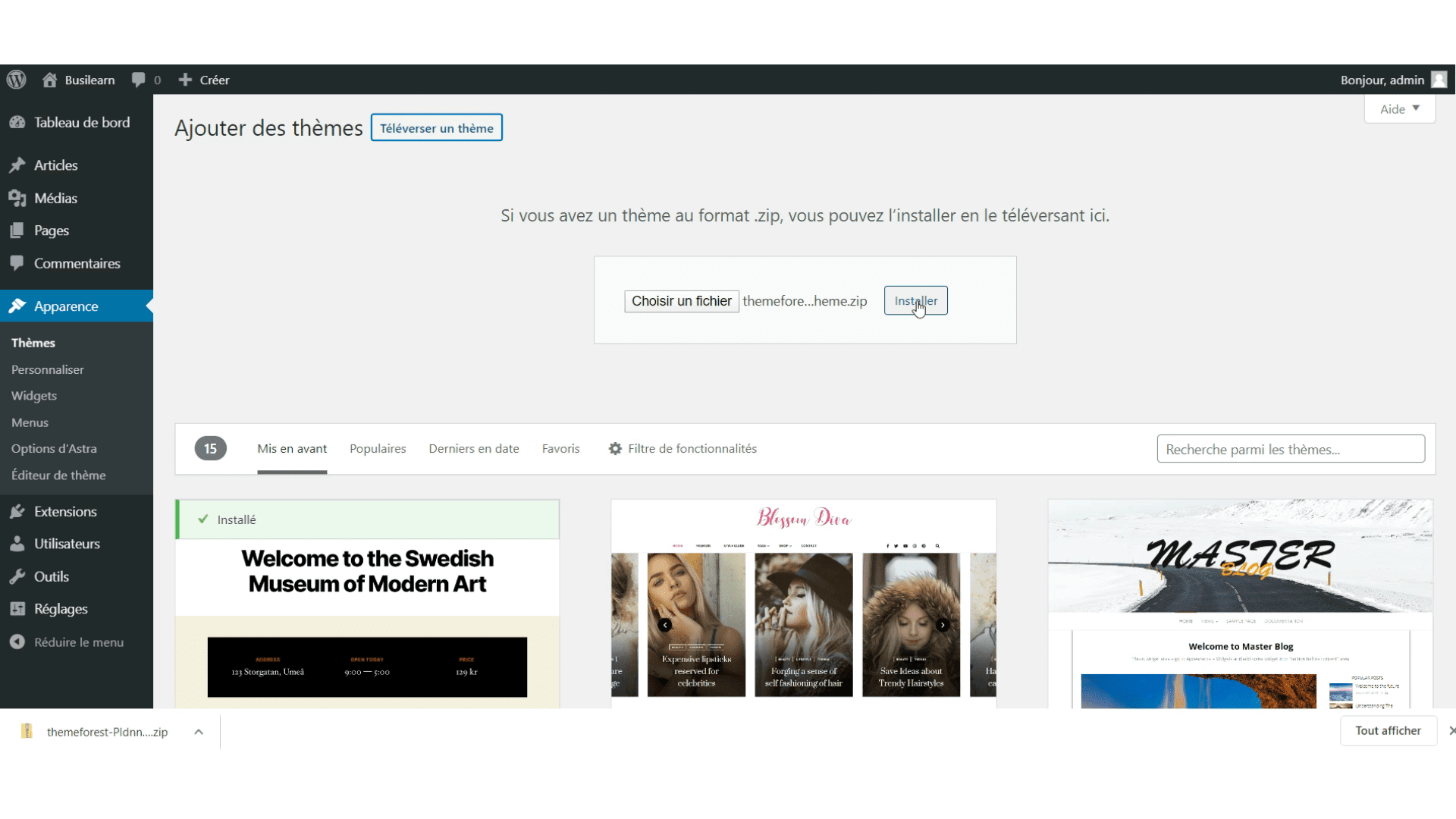Enable the Favoris tab filter
Image resolution: width=1456 pixels, height=819 pixels.
click(560, 447)
